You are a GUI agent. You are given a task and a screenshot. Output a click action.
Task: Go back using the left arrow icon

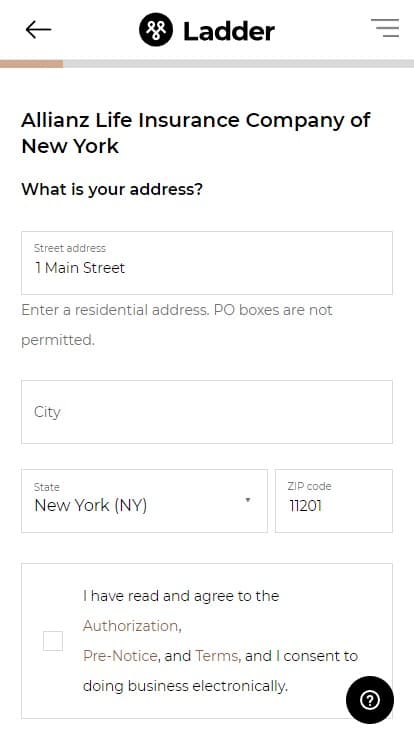[38, 30]
